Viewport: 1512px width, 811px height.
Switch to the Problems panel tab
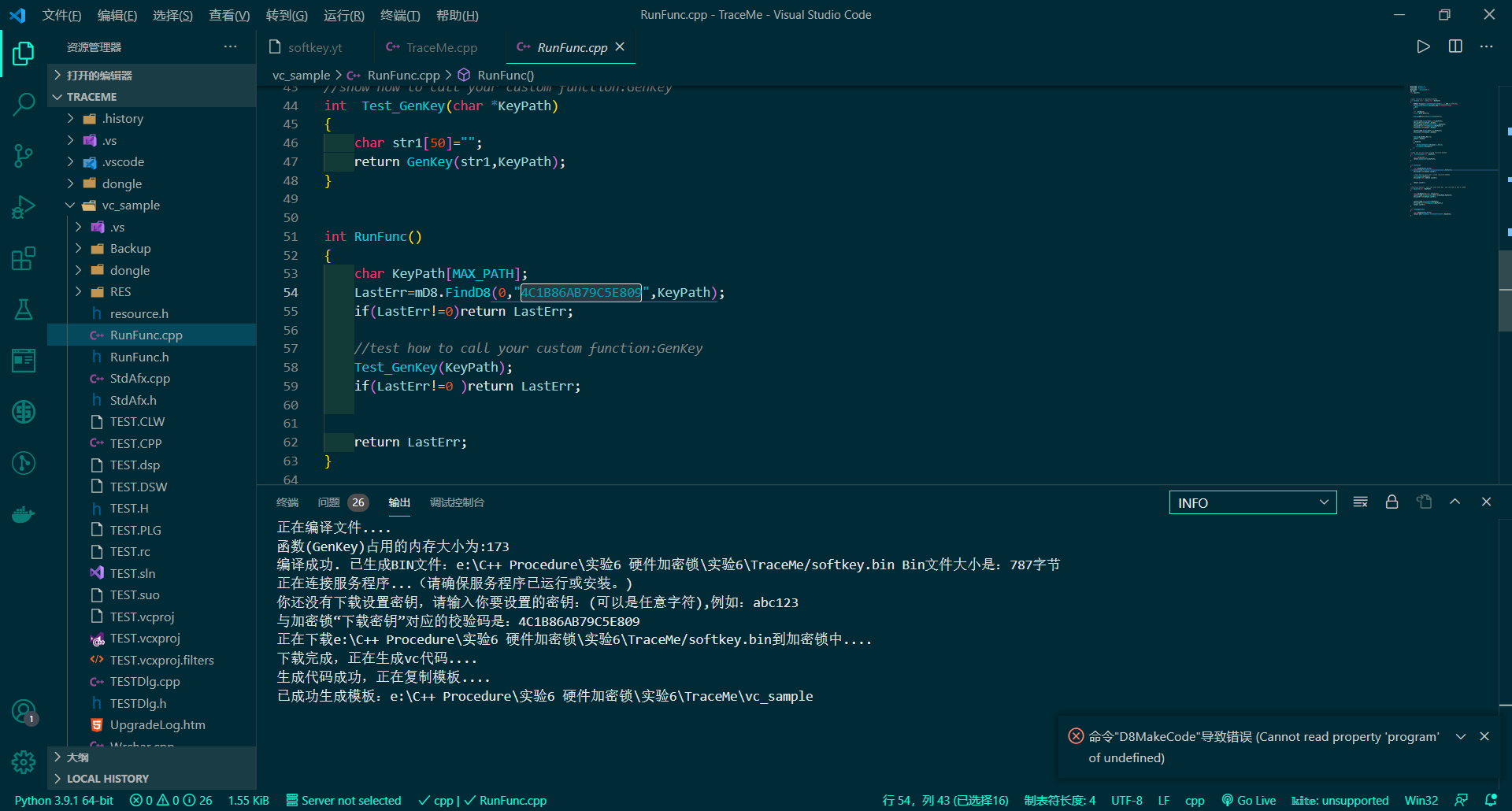tap(342, 502)
